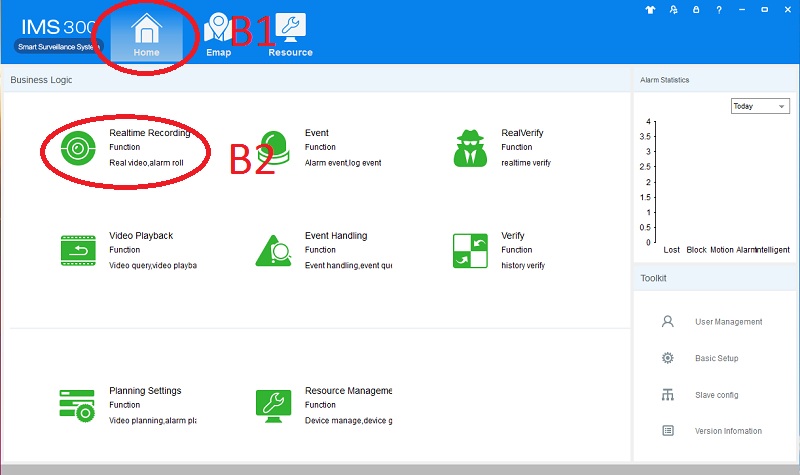Screen dimensions: 800x475
Task: Click the skin theme shirt icon
Action: 650,10
